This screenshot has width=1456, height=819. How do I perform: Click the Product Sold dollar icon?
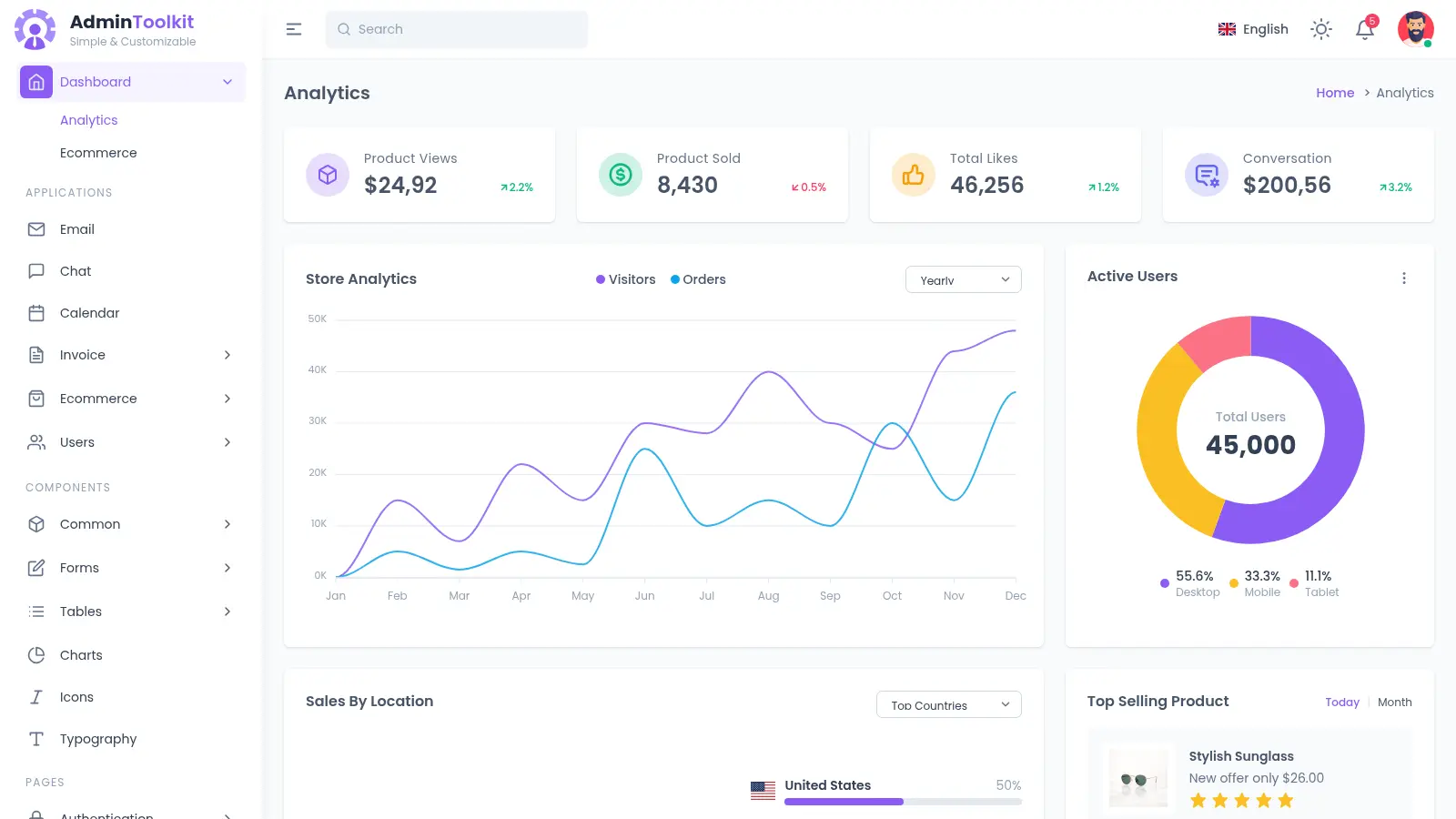pyautogui.click(x=621, y=175)
